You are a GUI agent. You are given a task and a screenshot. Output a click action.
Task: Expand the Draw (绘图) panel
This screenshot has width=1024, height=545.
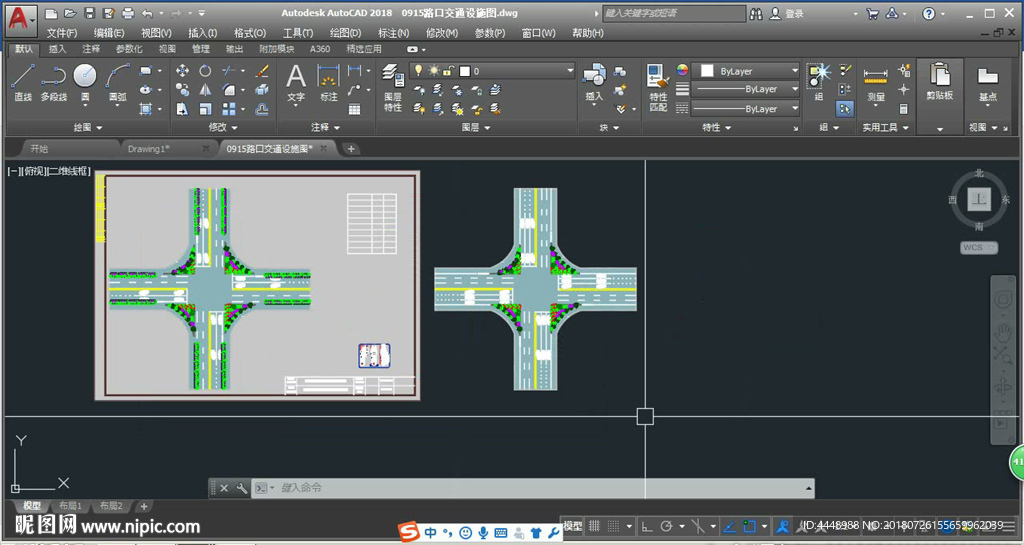(88, 127)
